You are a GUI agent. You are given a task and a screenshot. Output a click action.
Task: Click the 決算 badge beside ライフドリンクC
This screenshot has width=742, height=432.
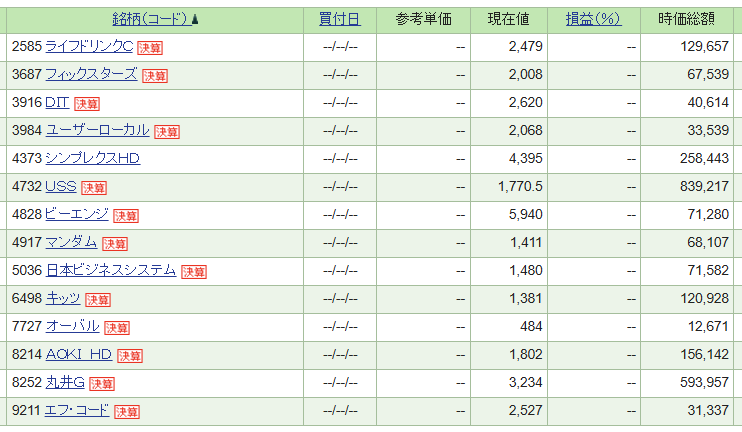[150, 48]
